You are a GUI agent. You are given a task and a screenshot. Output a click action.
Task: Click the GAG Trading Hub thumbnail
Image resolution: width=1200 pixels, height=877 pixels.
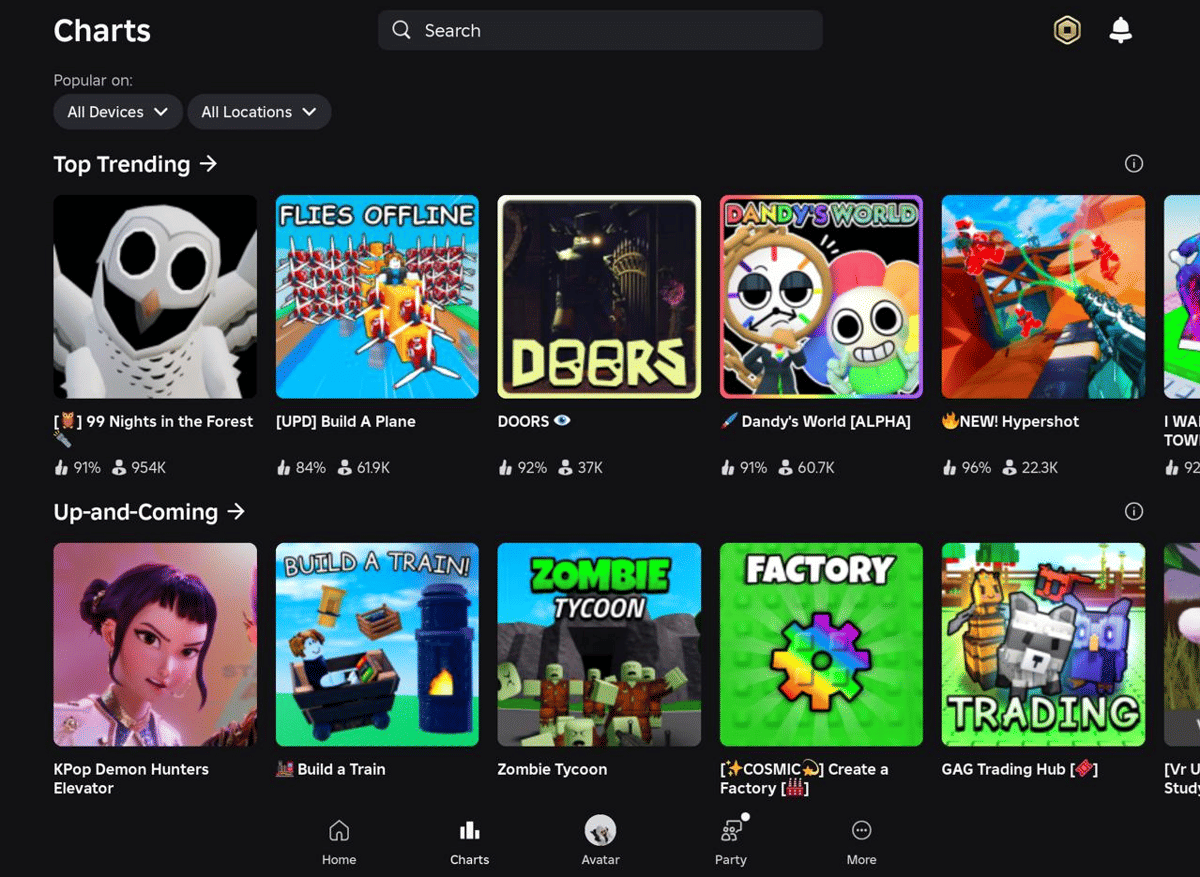(1043, 644)
